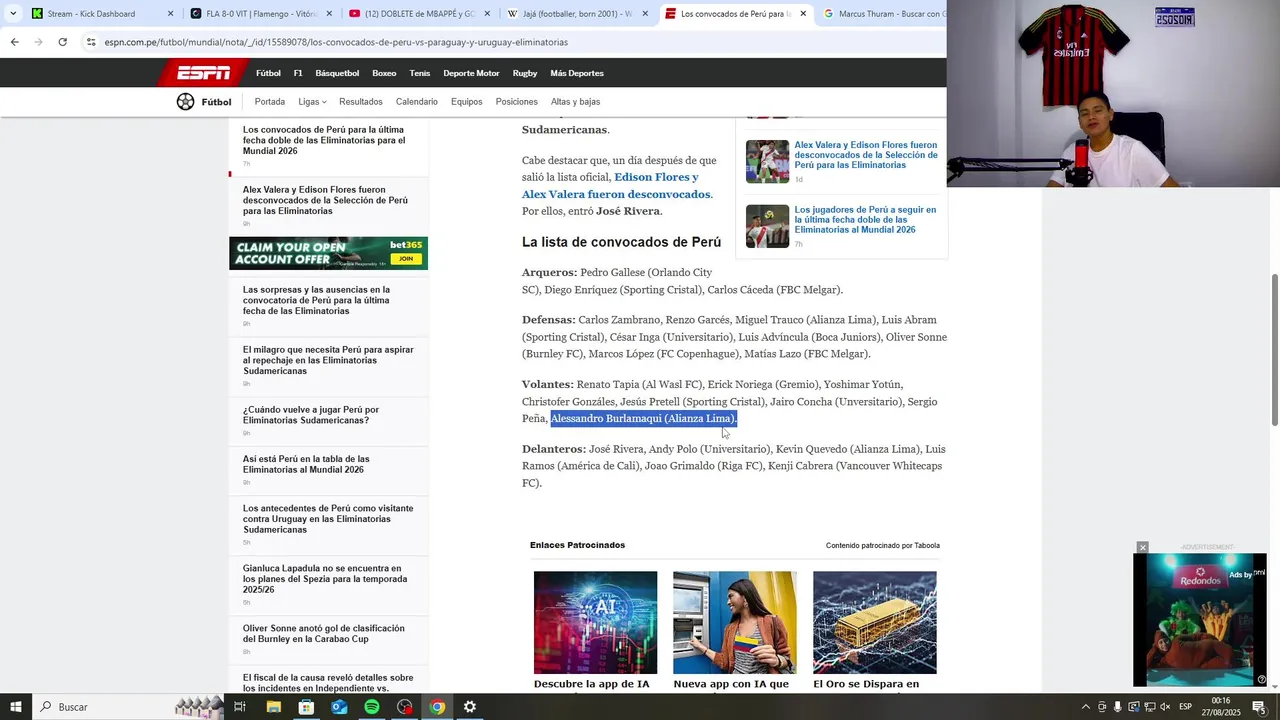Image resolution: width=1280 pixels, height=720 pixels.
Task: Click Contenido patrocinado por Taboola label
Action: pyautogui.click(x=883, y=545)
